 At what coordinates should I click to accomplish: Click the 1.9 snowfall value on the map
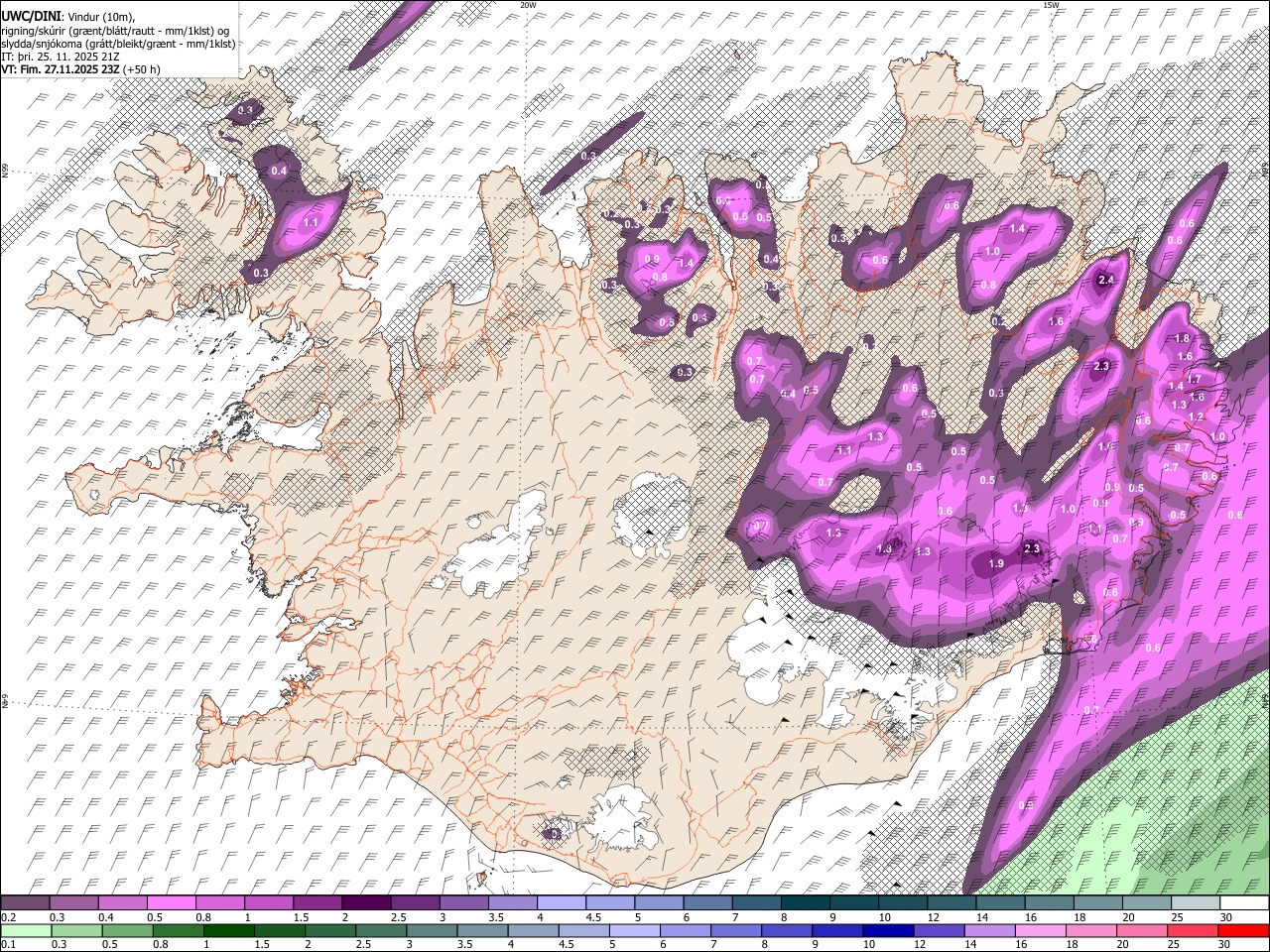[997, 563]
